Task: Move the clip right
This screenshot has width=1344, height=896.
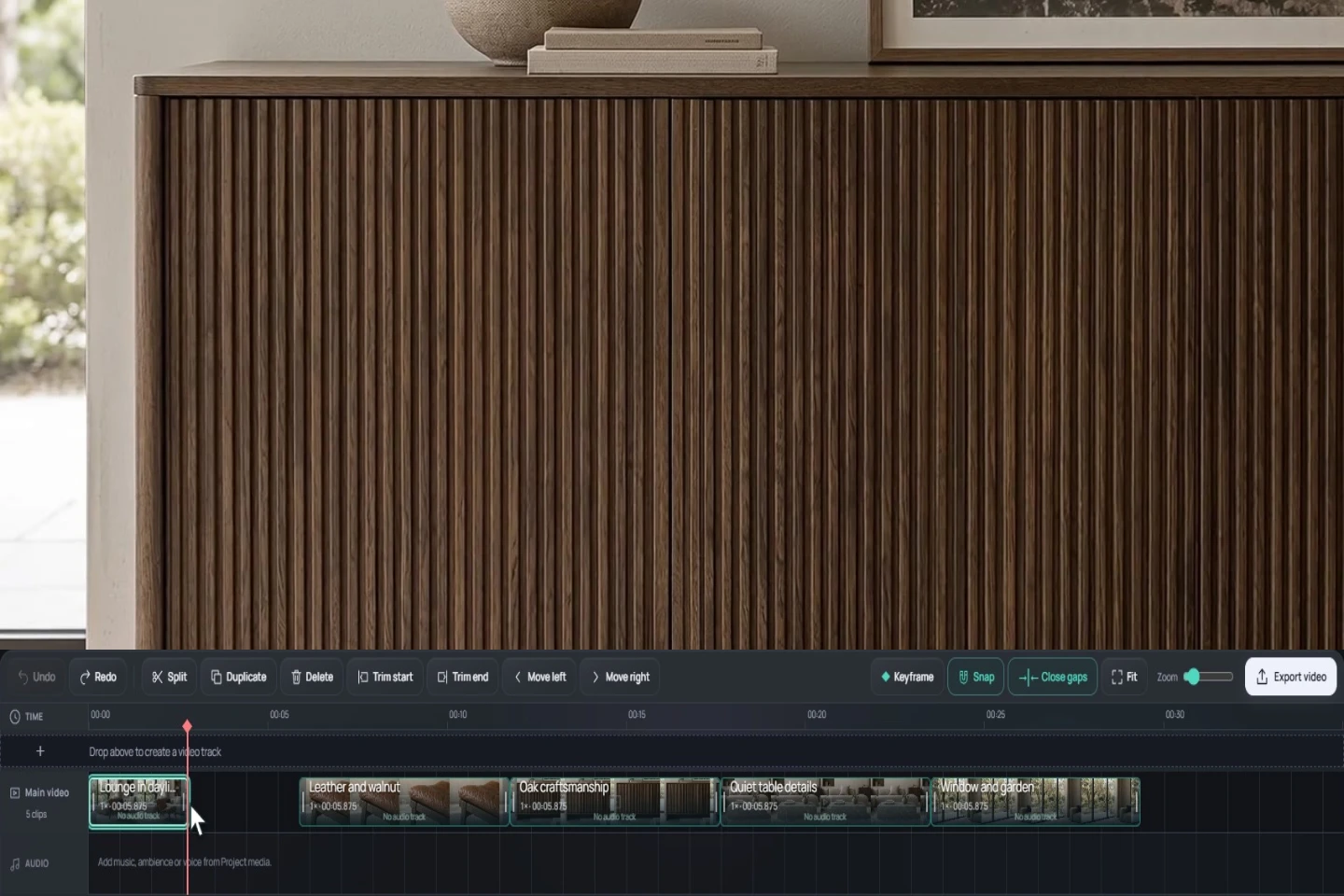Action: click(620, 677)
